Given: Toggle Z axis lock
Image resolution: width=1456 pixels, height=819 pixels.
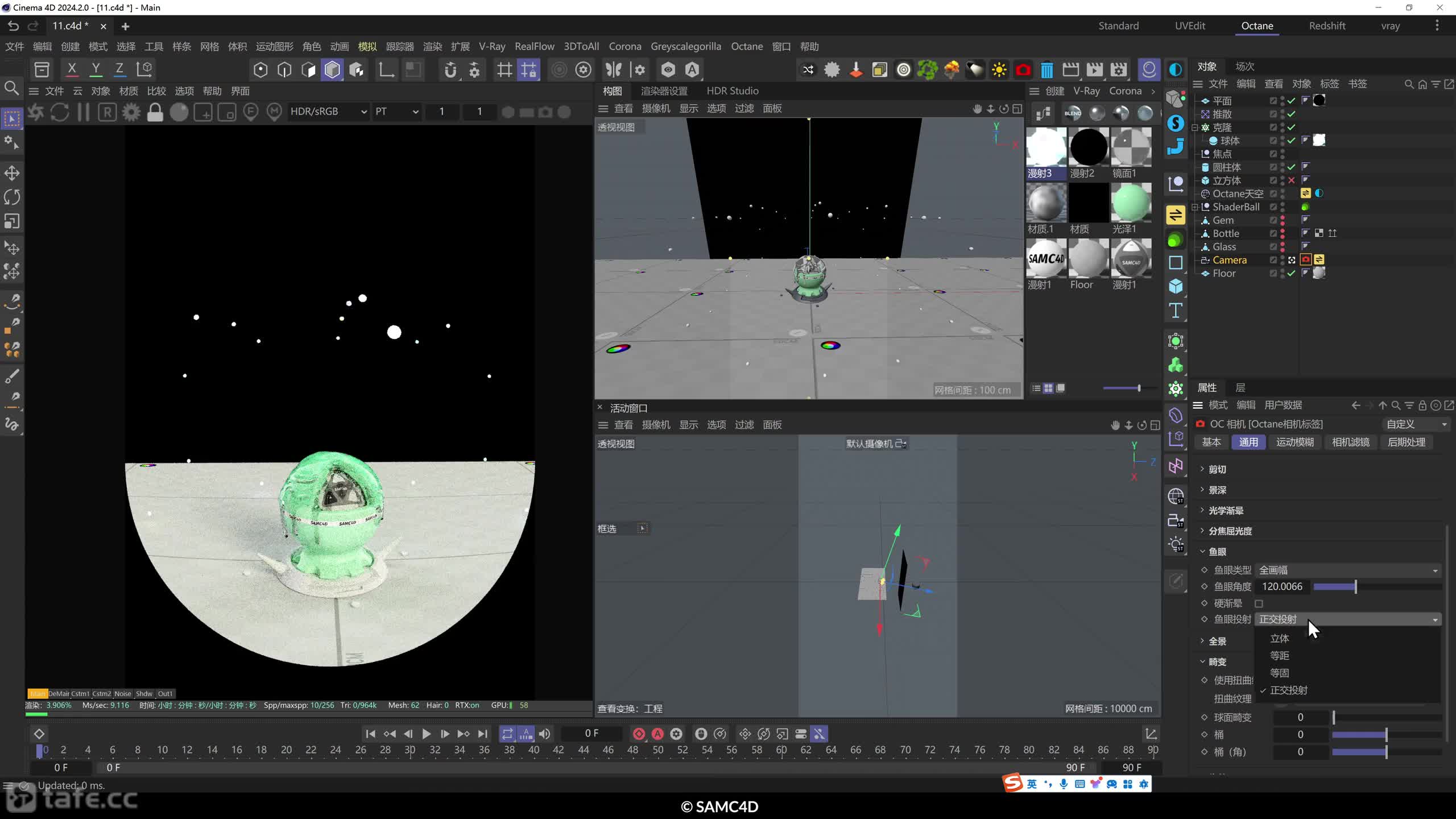Looking at the screenshot, I should (119, 69).
